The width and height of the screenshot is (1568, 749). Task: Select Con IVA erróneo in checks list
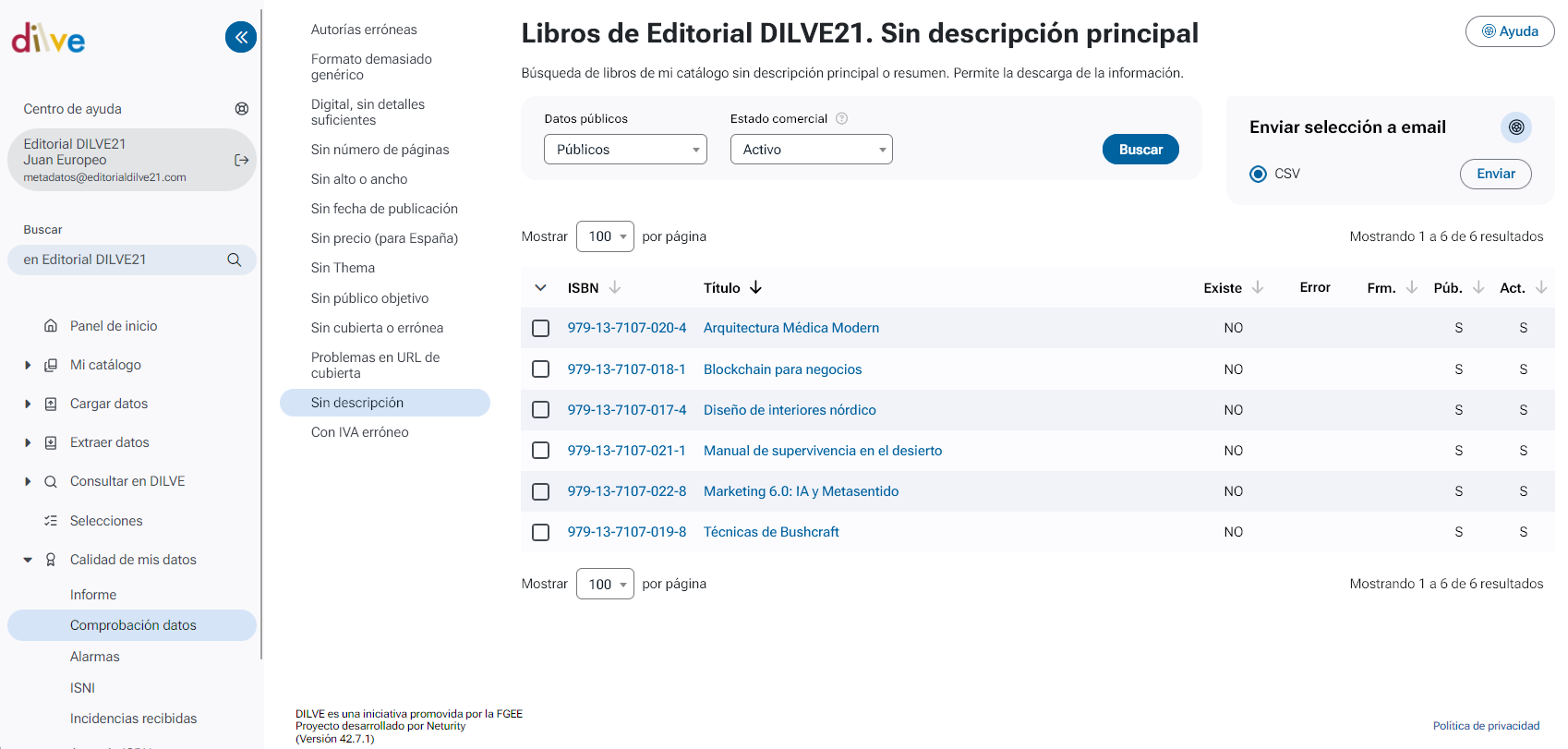(359, 432)
